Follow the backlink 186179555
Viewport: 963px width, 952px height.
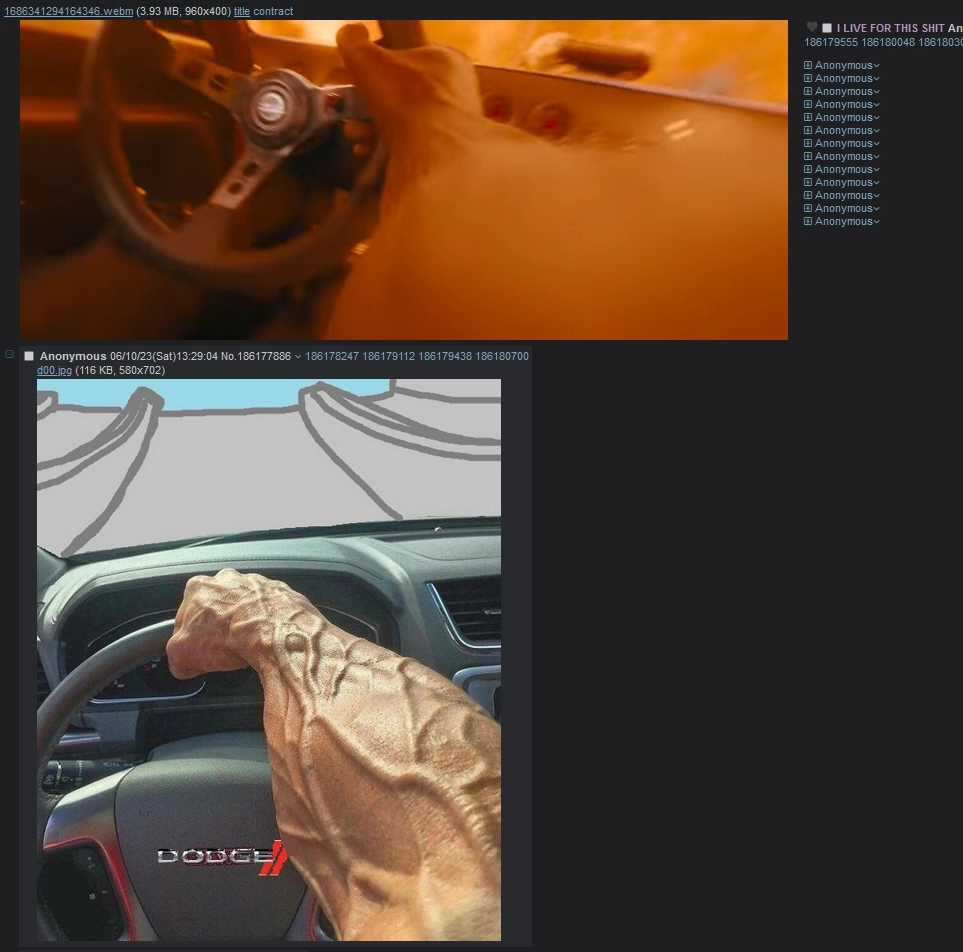[x=831, y=42]
